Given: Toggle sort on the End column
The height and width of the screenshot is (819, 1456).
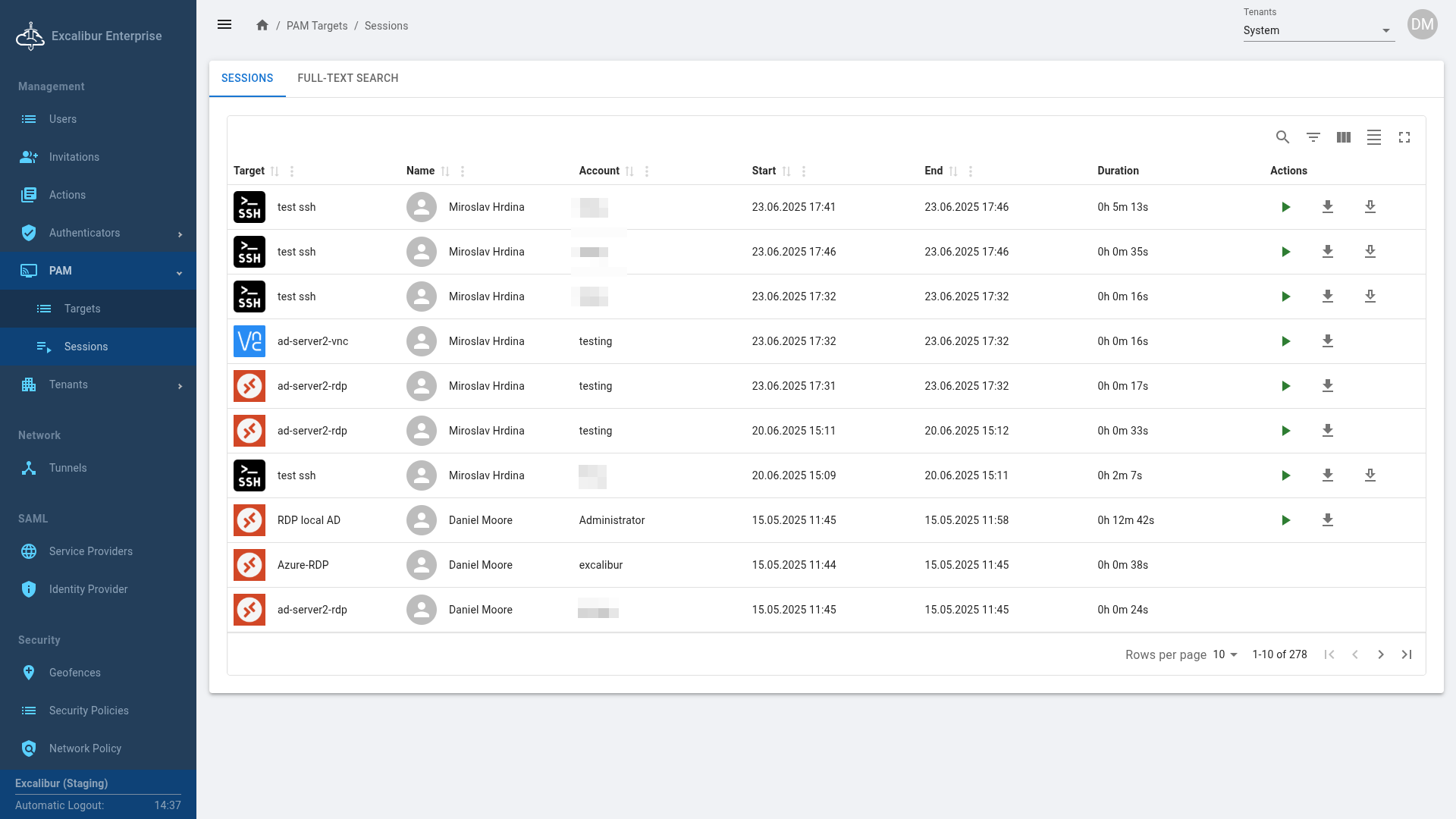Looking at the screenshot, I should (x=953, y=171).
